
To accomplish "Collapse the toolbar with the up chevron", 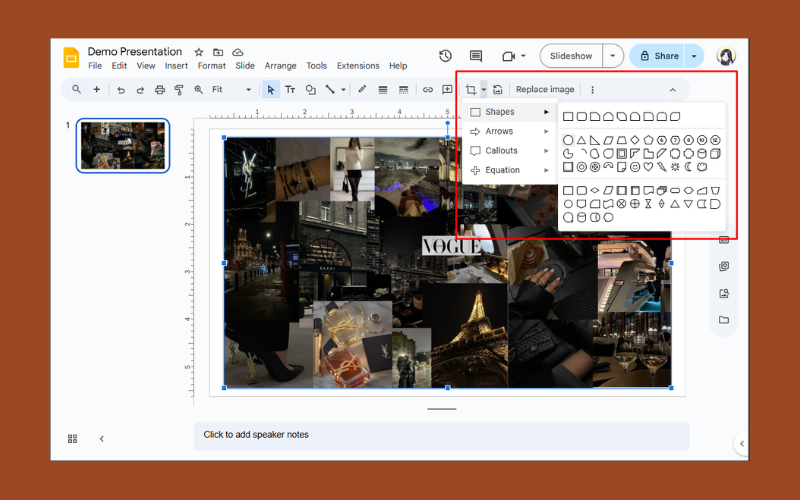I will (672, 90).
